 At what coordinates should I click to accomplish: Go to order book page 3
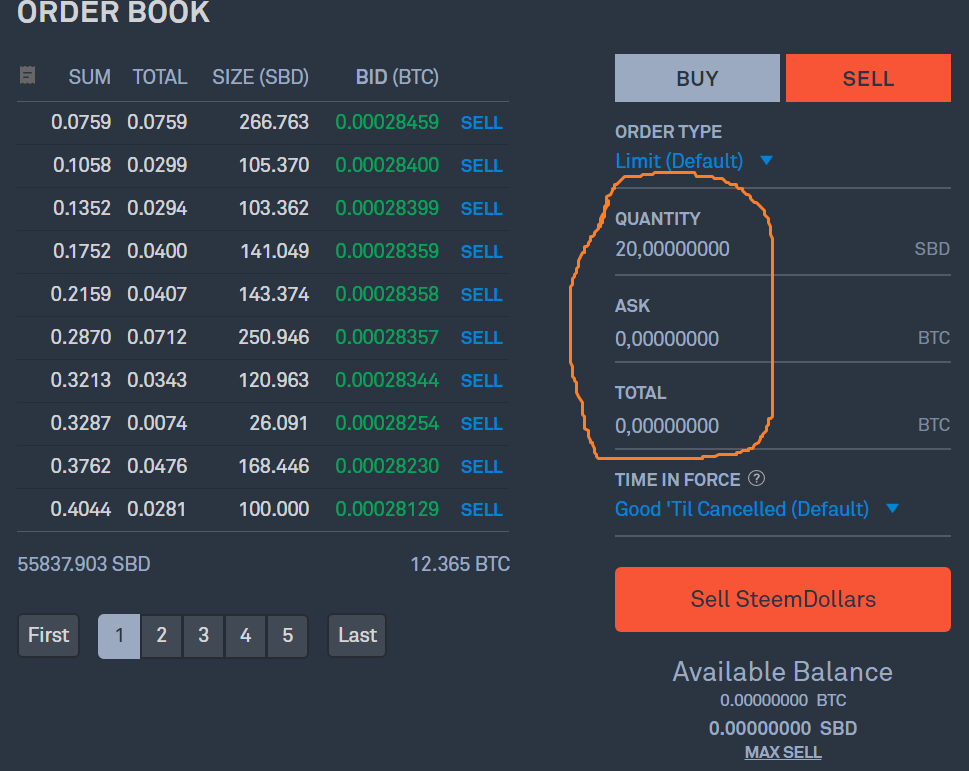(x=203, y=636)
